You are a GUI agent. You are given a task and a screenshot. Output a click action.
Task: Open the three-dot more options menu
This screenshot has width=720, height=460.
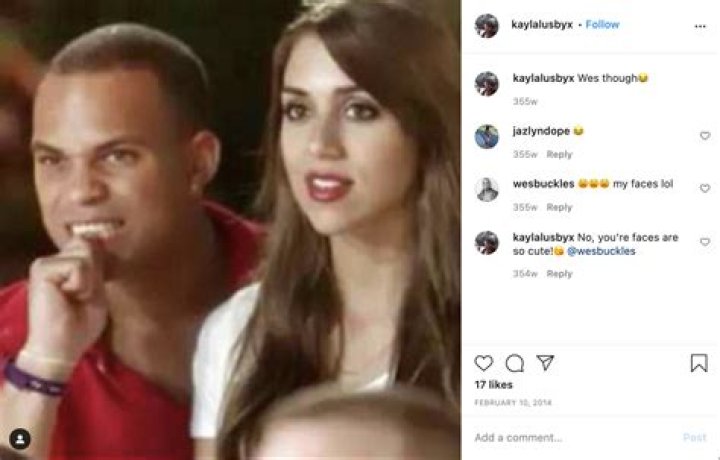pos(700,26)
